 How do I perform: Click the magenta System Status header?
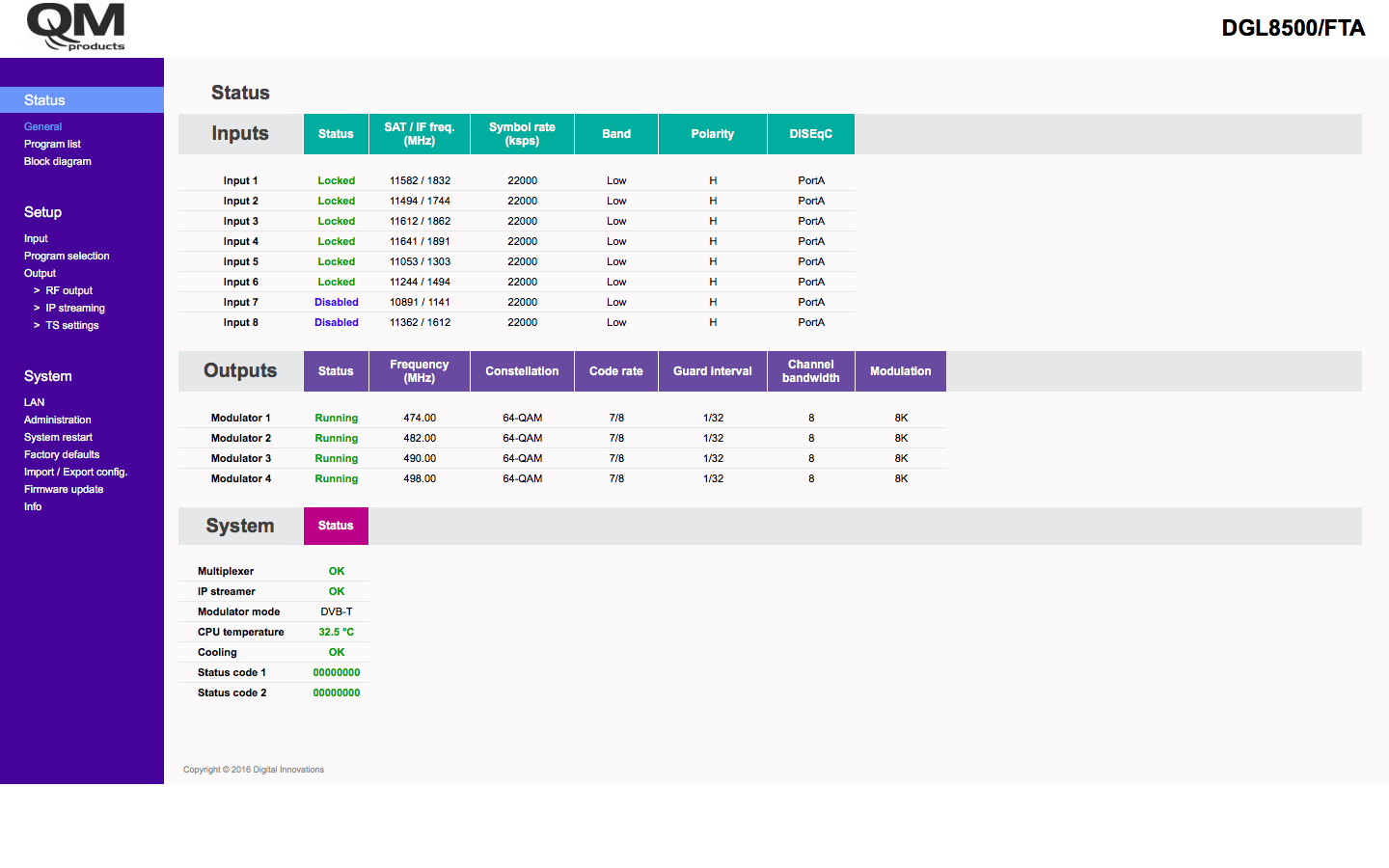point(336,526)
